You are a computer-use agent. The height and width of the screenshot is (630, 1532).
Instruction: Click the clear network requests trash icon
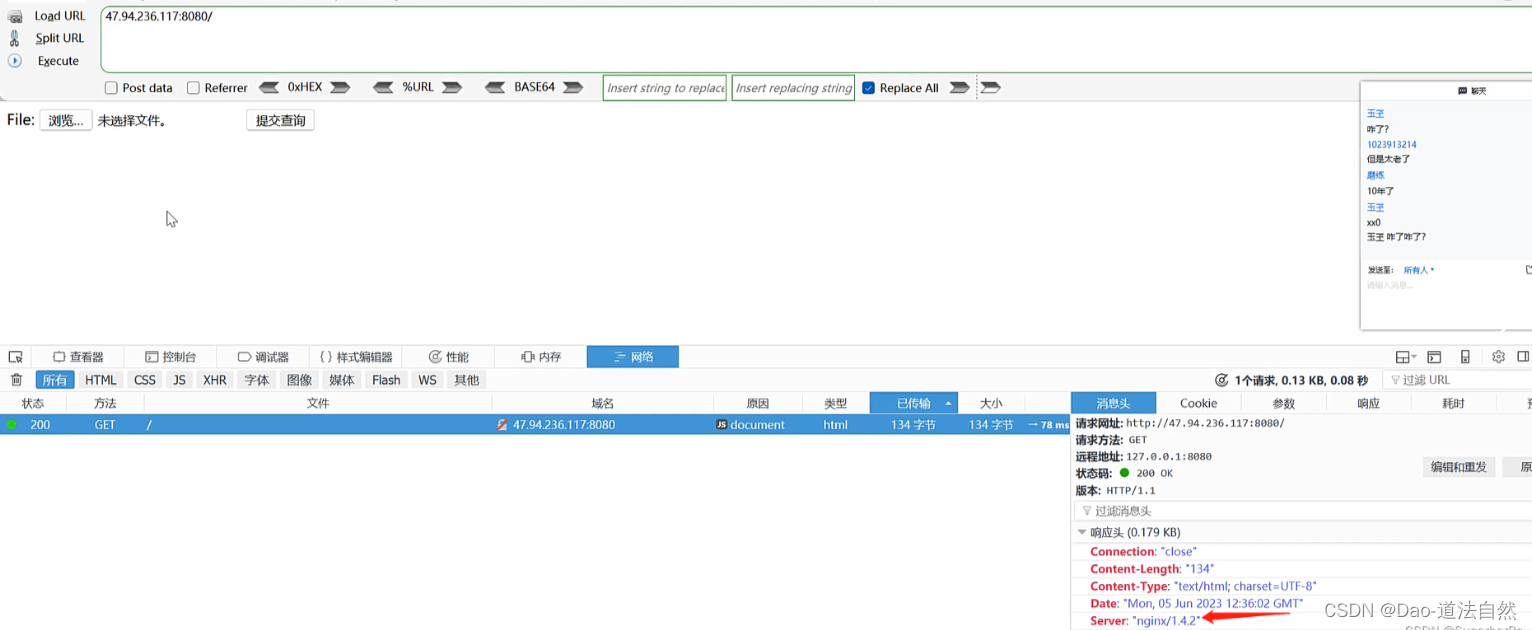pyautogui.click(x=17, y=379)
